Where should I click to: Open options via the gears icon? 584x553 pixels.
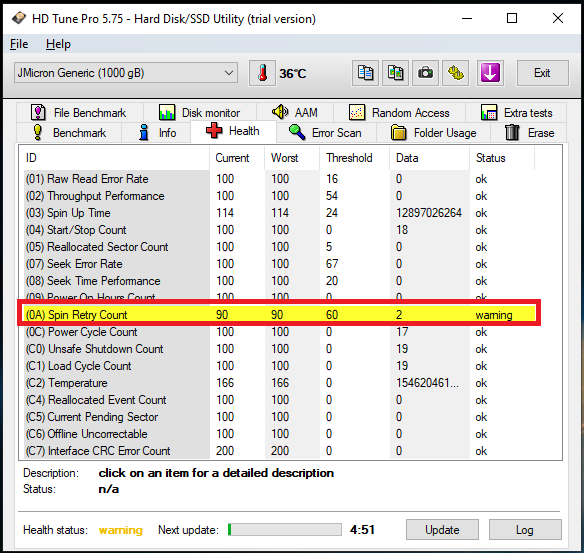[456, 73]
